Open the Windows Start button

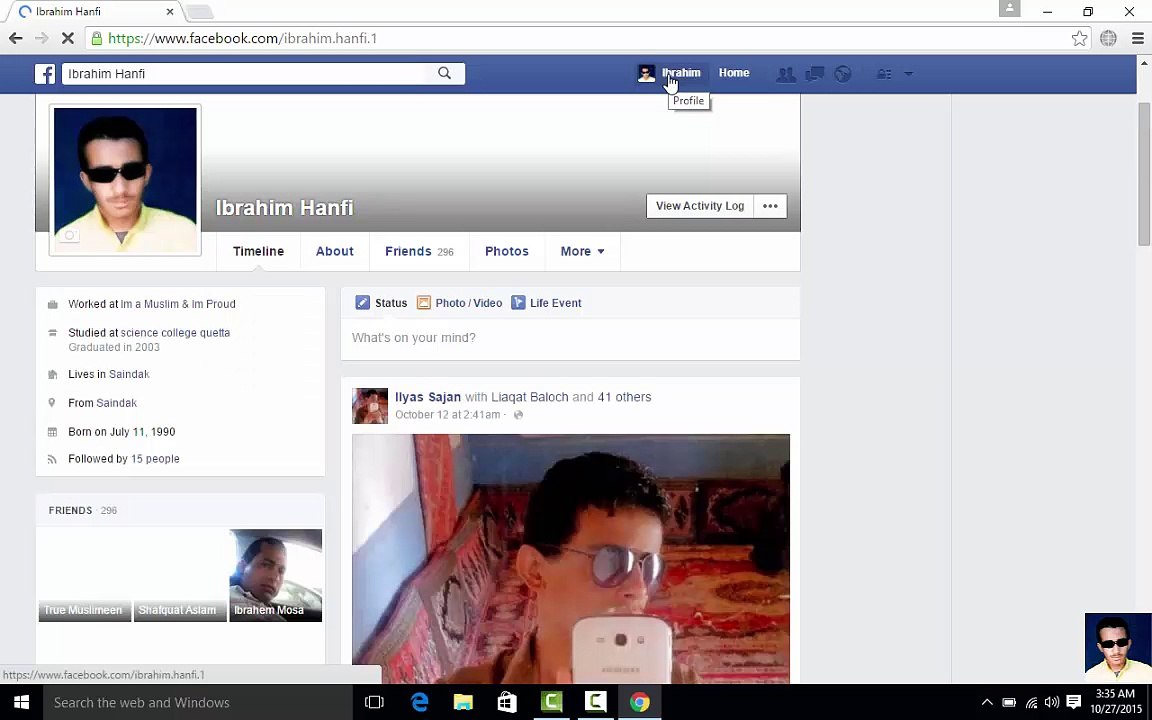pos(21,702)
